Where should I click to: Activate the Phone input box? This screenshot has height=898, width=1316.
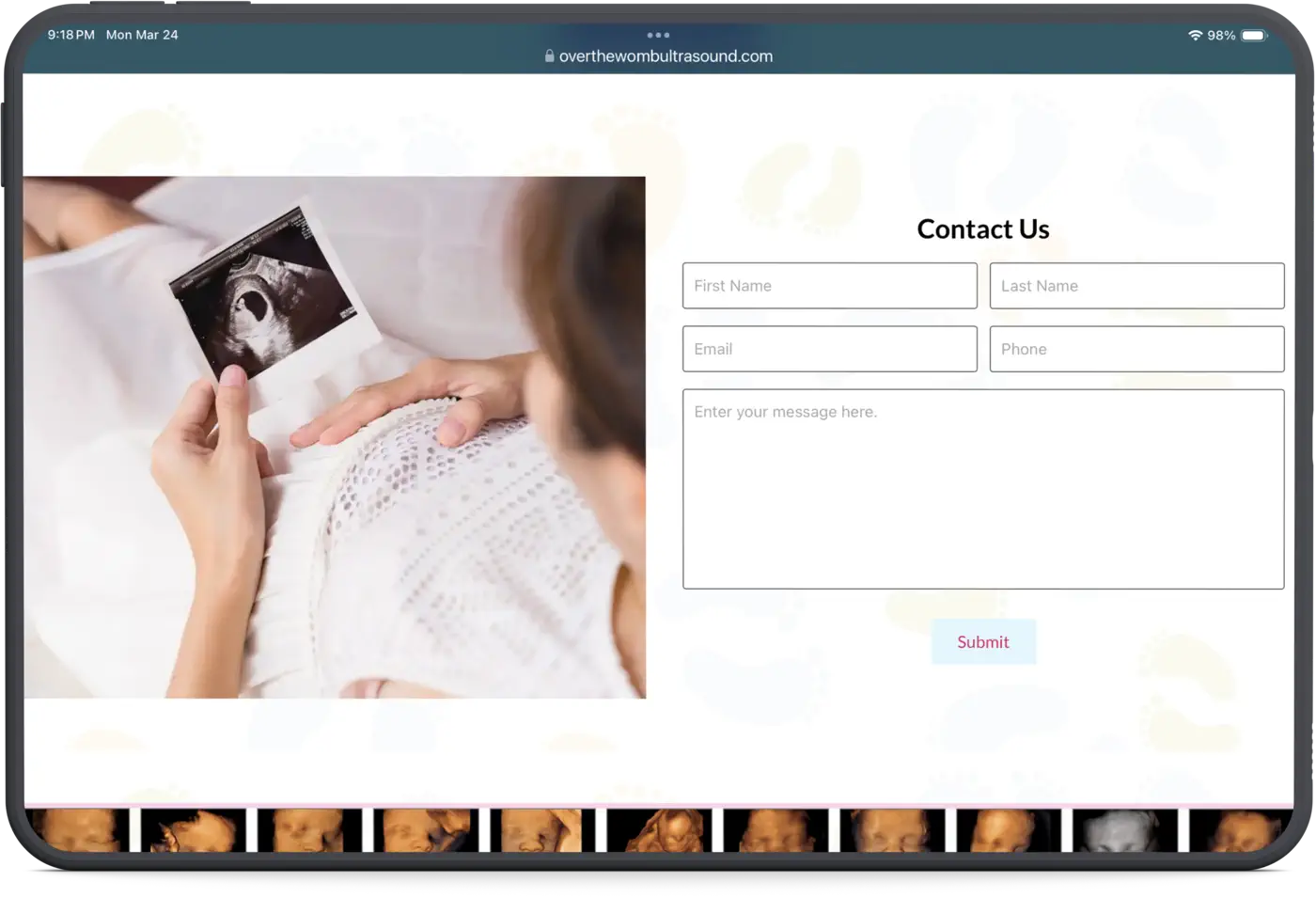1136,349
